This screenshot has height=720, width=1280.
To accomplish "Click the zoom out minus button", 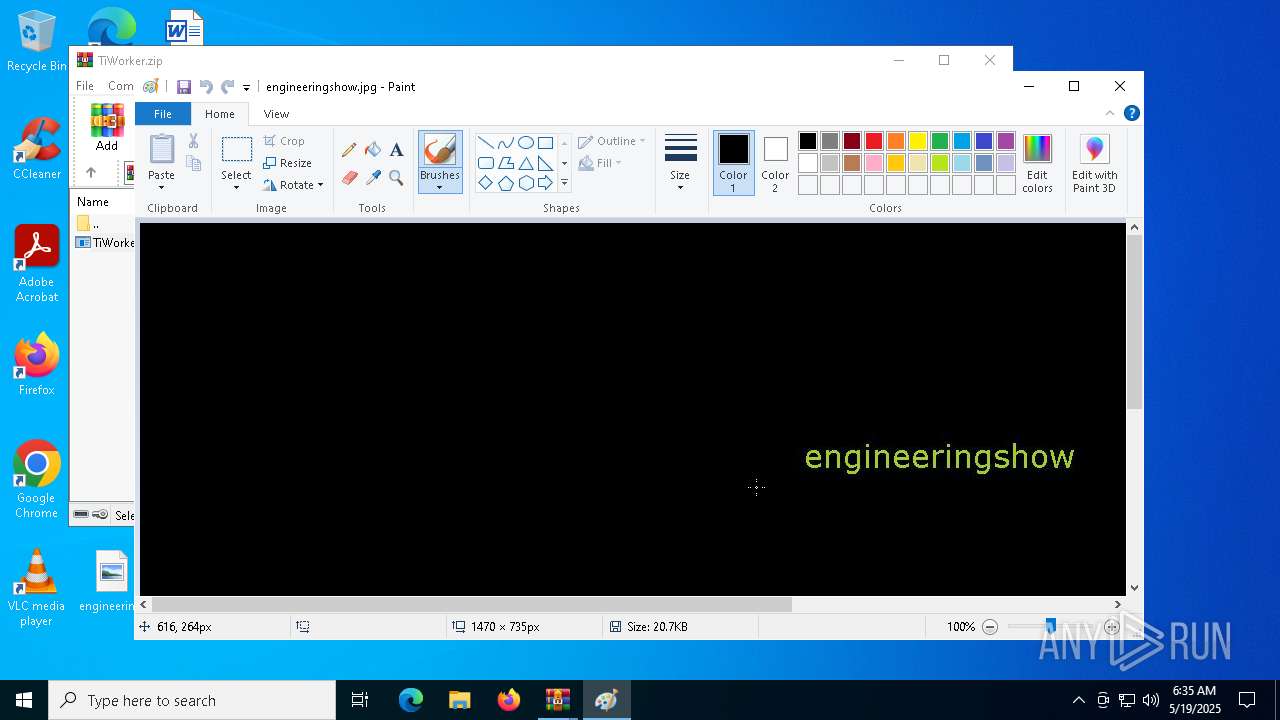I will pyautogui.click(x=990, y=627).
